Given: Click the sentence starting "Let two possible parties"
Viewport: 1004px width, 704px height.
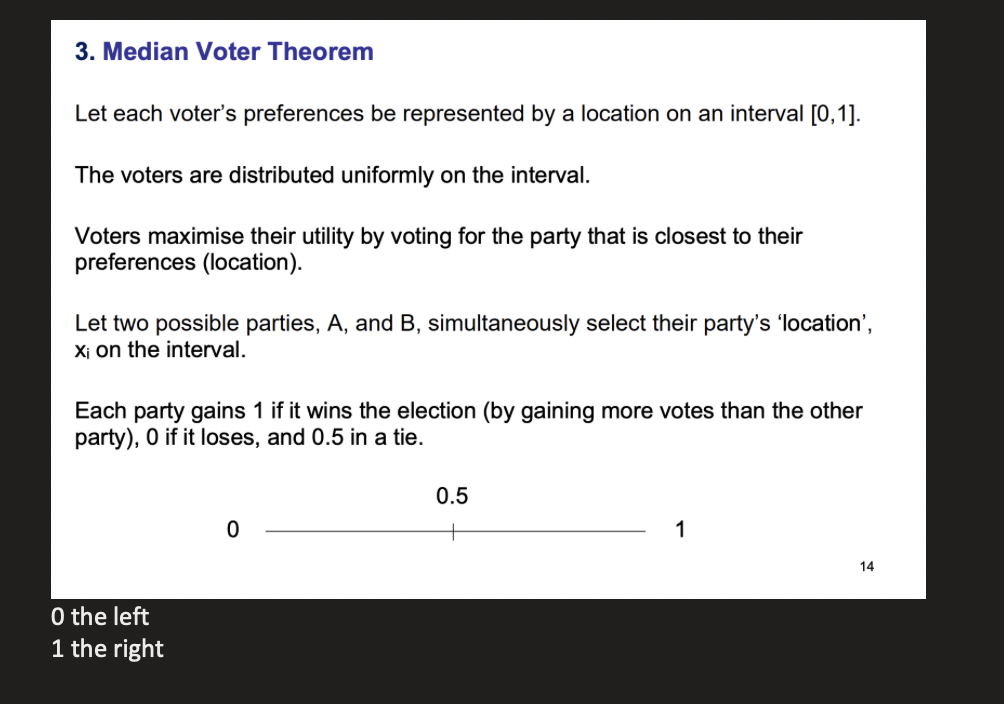Looking at the screenshot, I should pos(468,324).
